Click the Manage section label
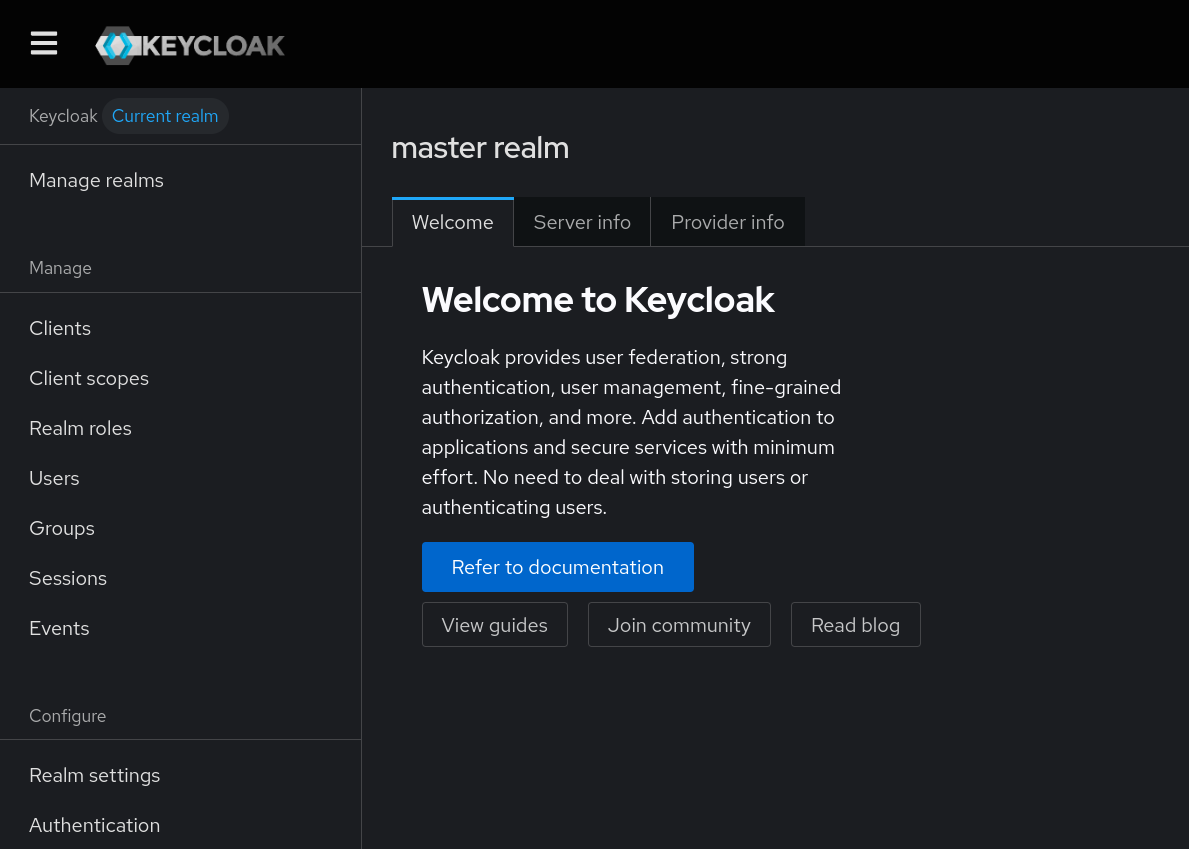Screen dimensions: 1189x849 [60, 268]
